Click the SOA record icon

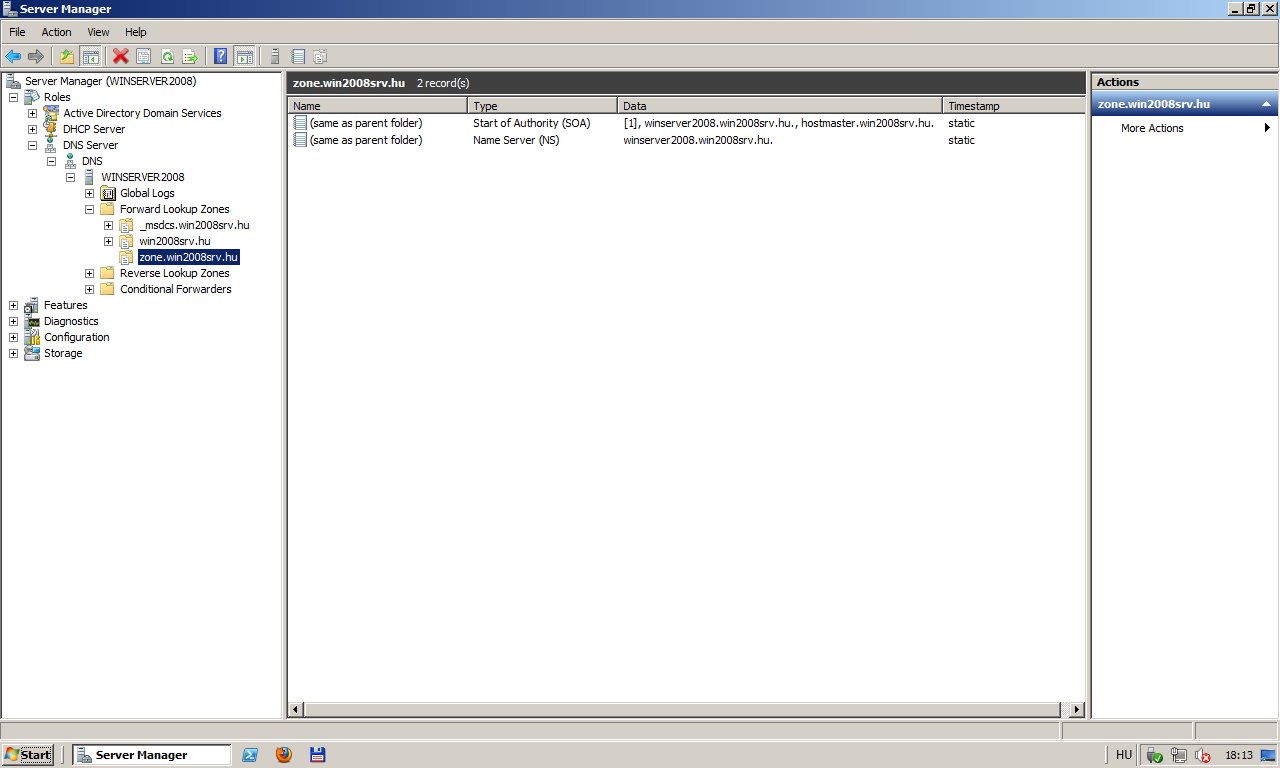[x=300, y=123]
